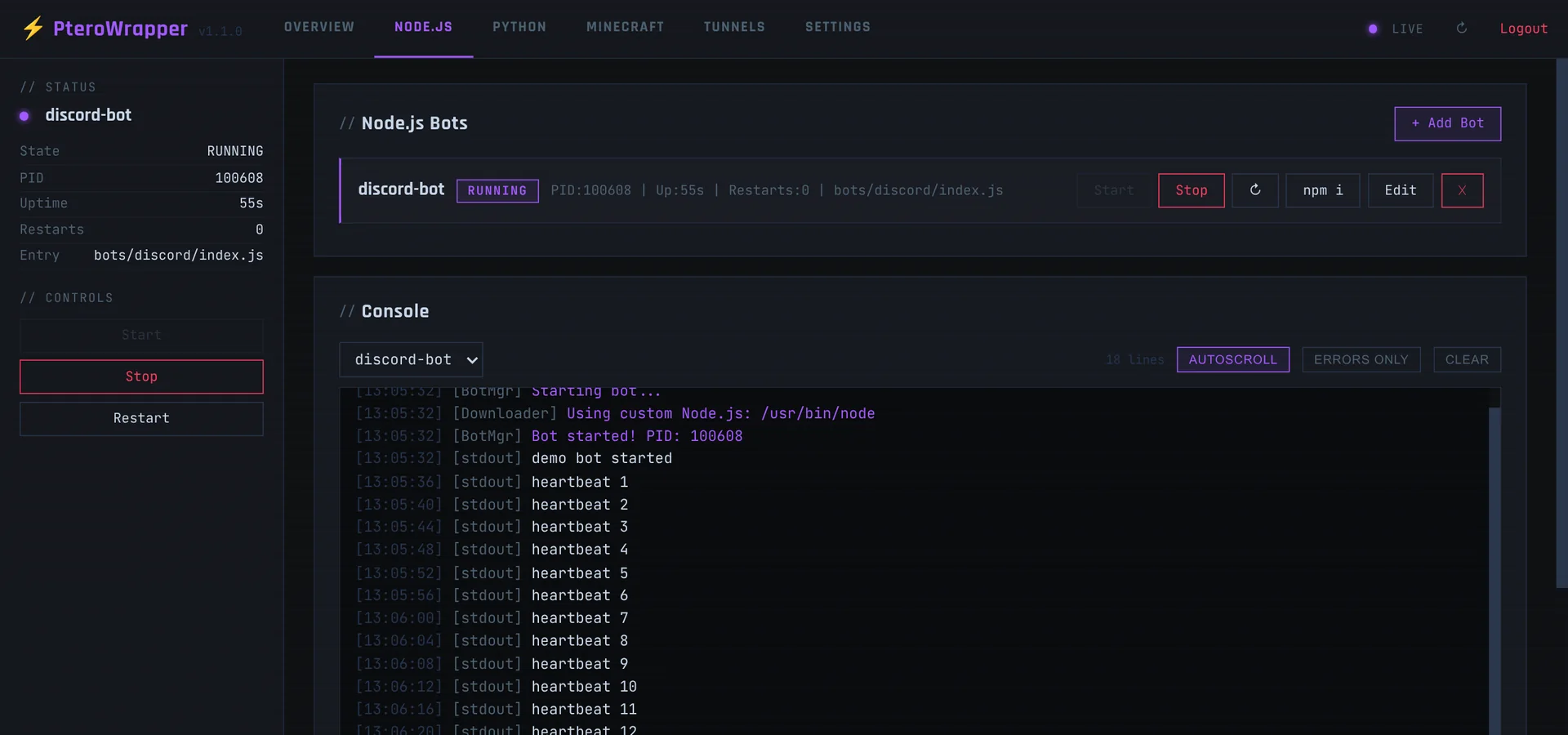The height and width of the screenshot is (735, 1568).
Task: Run npm i for discord-bot
Action: pos(1322,190)
